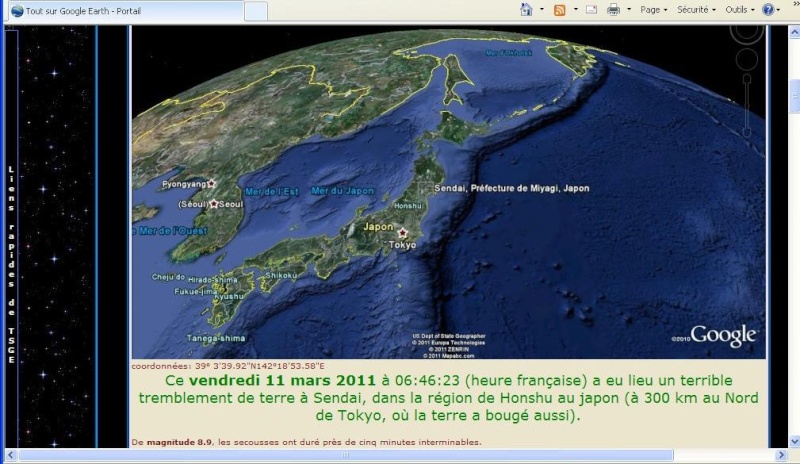
Task: Open the RSS feeds dropdown arrow
Action: pos(576,10)
